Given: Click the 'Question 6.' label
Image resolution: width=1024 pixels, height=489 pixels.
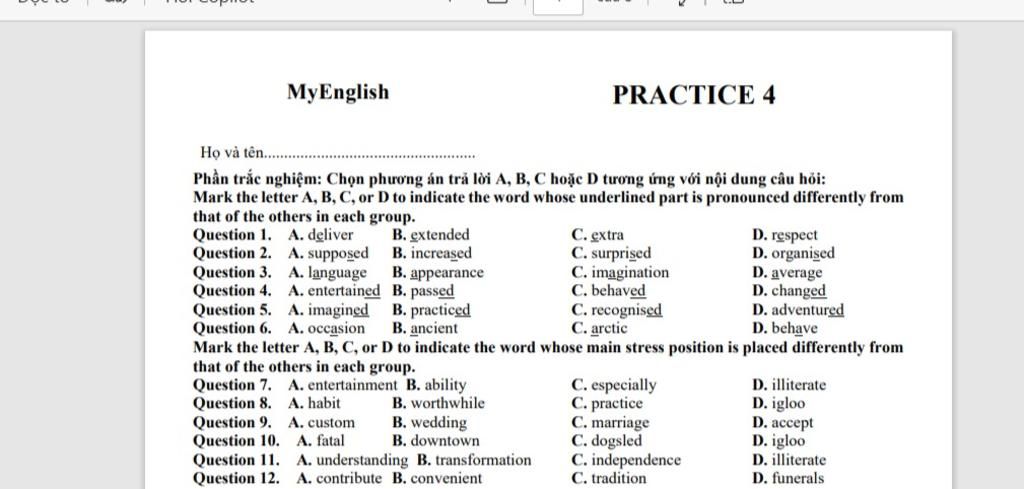Looking at the screenshot, I should point(232,328).
